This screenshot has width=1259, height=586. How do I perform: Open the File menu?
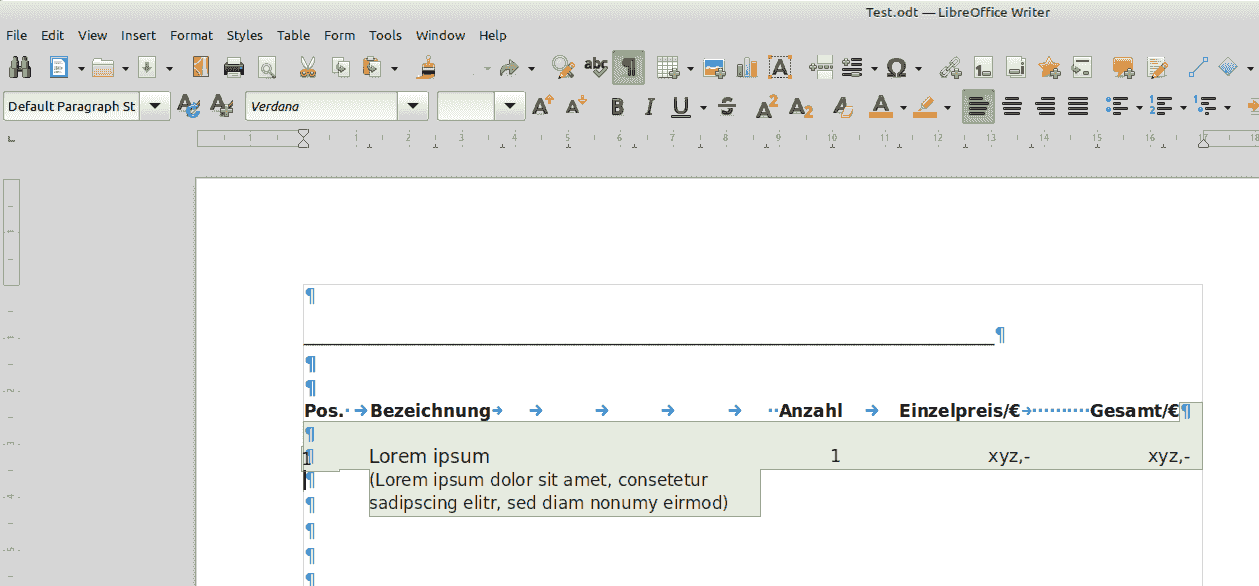pos(16,35)
